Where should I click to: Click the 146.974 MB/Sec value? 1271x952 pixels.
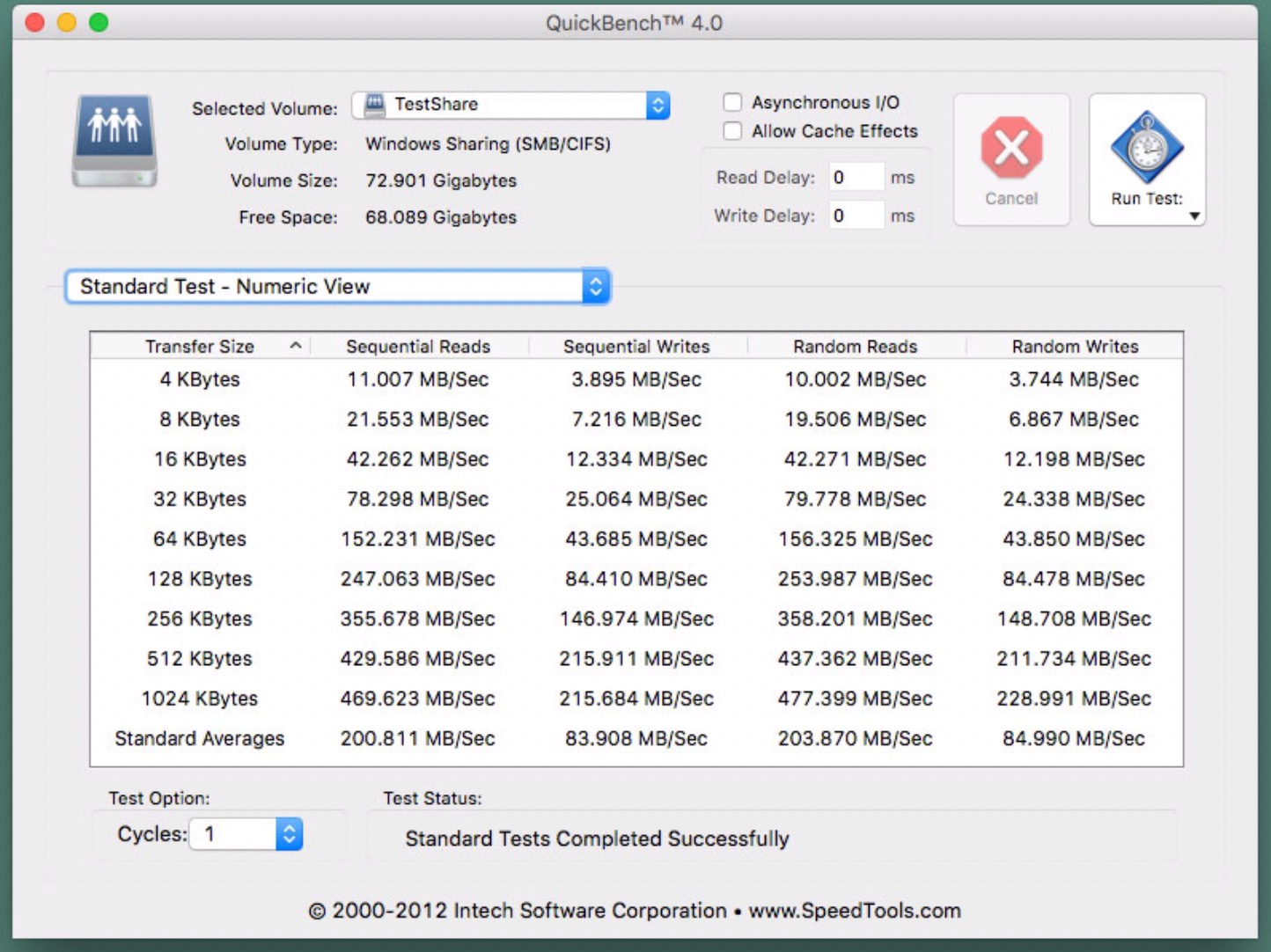(x=636, y=619)
